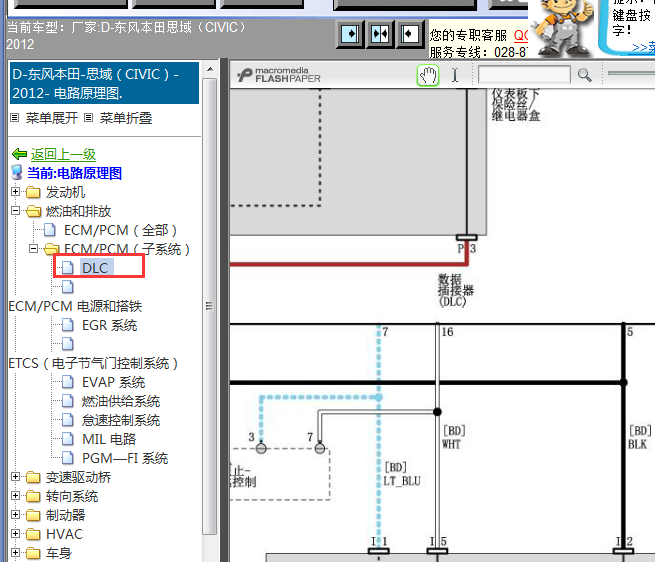Collapse the 燃油和排放 folder node
The height and width of the screenshot is (562, 655).
tap(15, 211)
